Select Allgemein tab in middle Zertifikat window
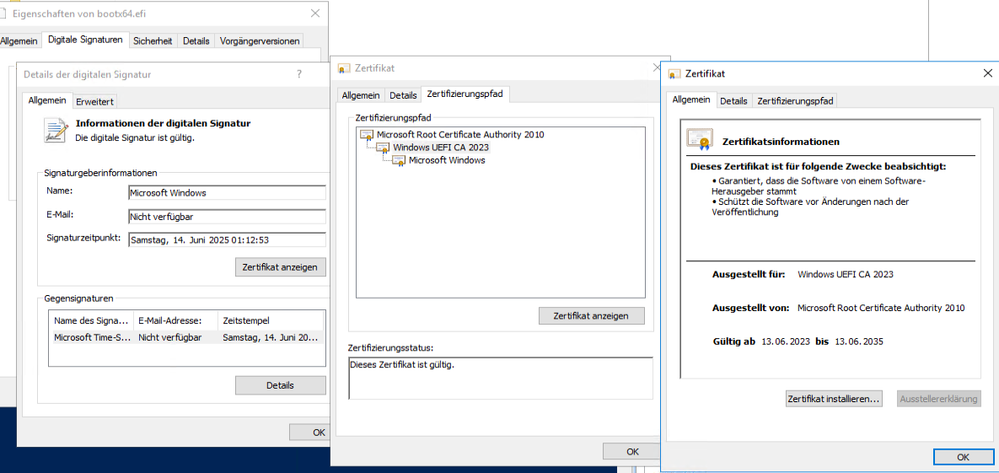The width and height of the screenshot is (999, 473). [361, 95]
